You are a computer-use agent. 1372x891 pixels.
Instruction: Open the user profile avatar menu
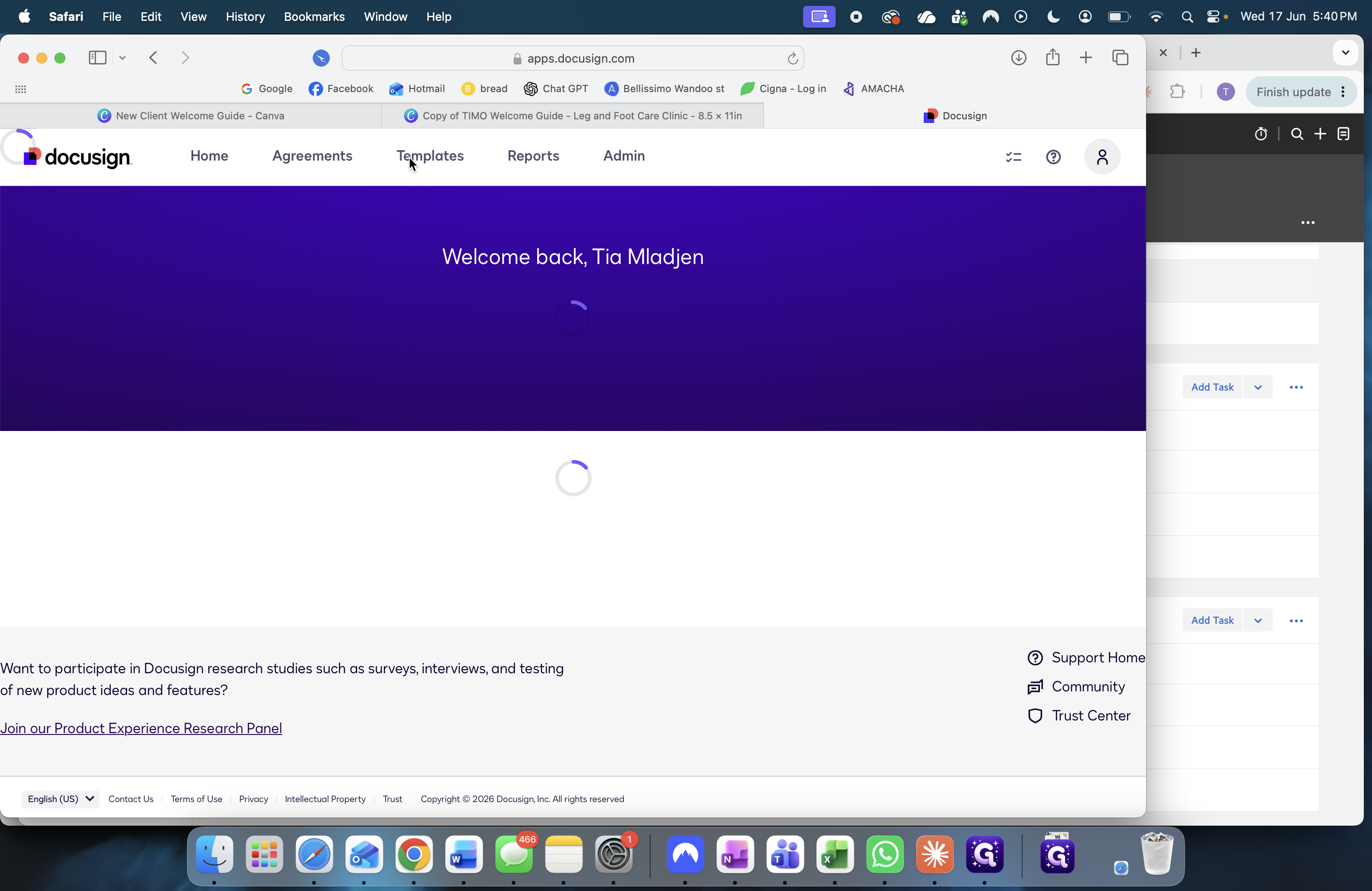(x=1102, y=157)
